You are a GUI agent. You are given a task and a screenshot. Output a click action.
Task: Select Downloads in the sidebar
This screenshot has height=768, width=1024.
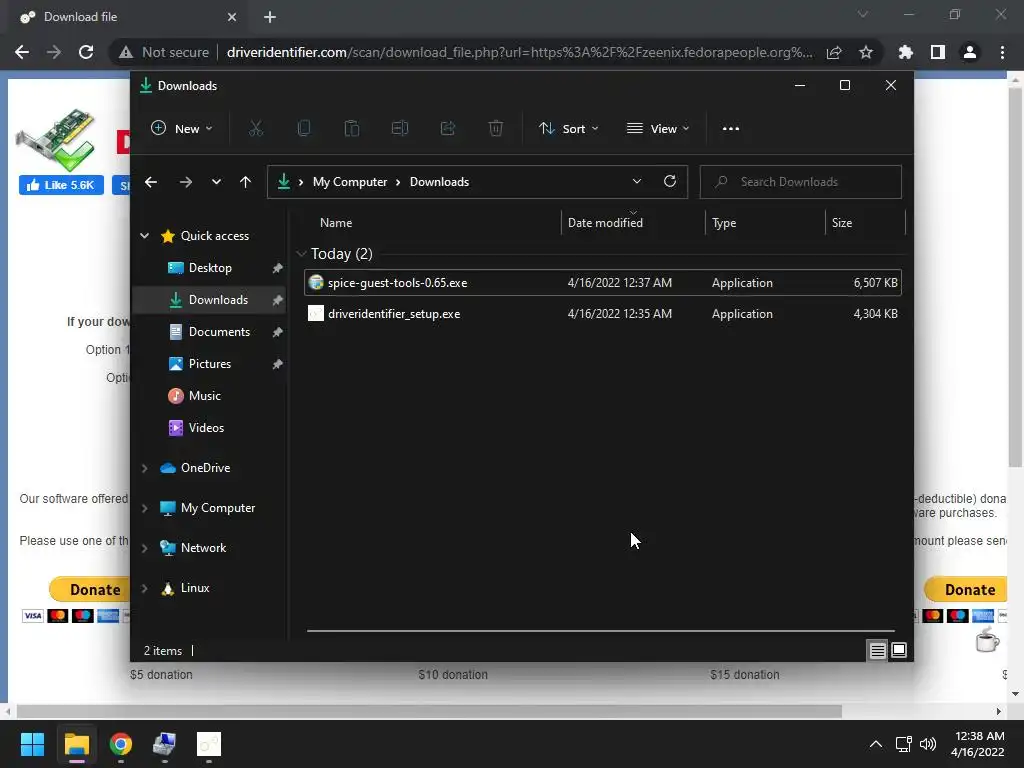click(x=209, y=300)
